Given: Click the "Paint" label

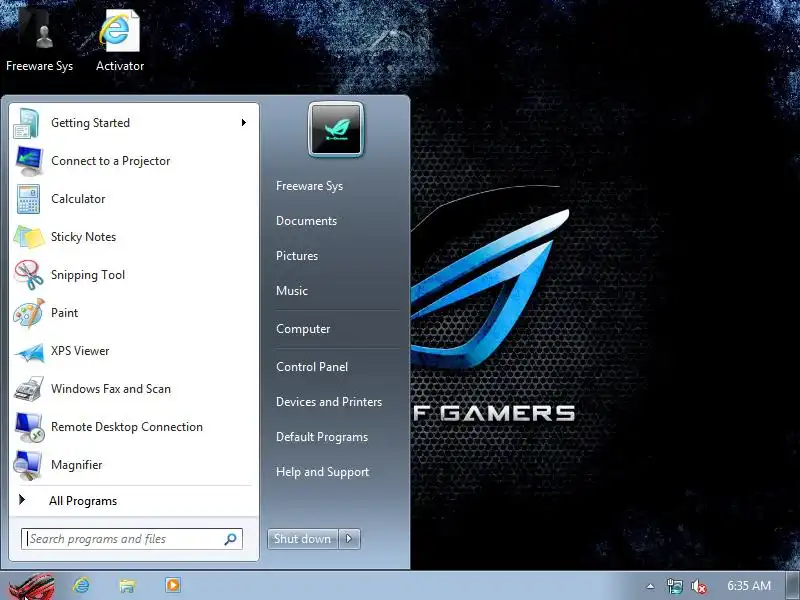Looking at the screenshot, I should click(x=64, y=313).
